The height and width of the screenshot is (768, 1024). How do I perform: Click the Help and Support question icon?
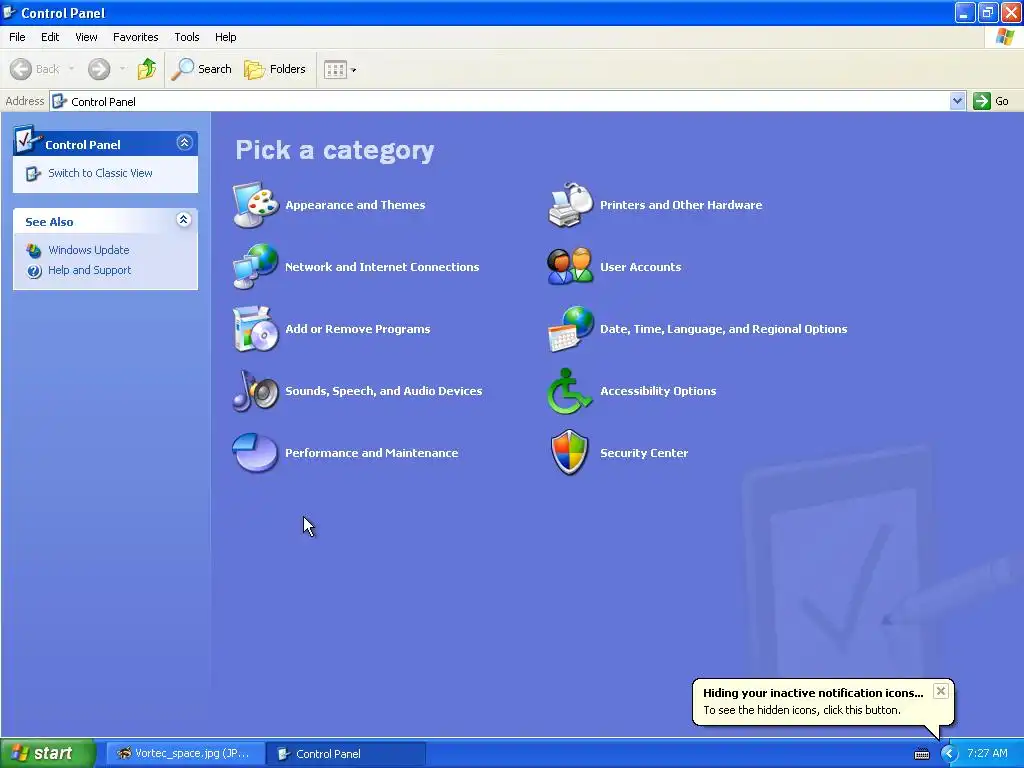point(34,270)
